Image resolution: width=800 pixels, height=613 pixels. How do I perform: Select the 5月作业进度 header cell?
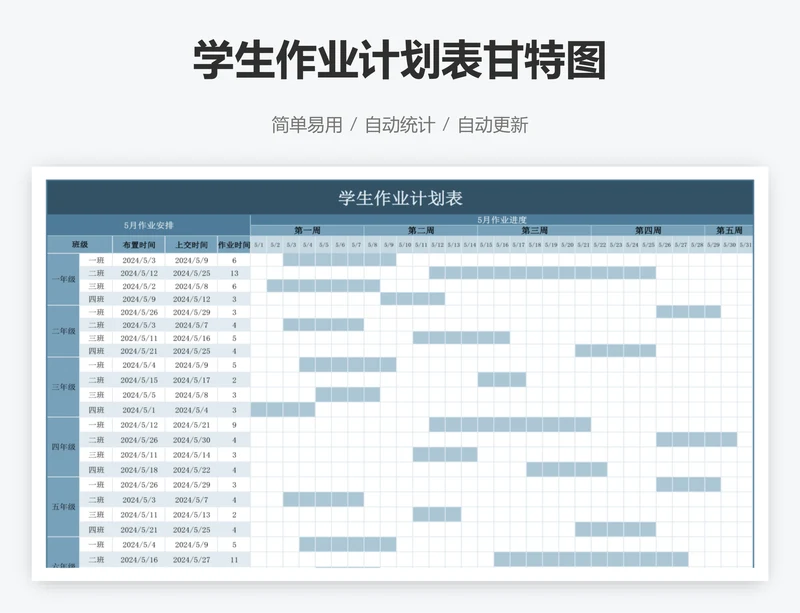pos(502,219)
